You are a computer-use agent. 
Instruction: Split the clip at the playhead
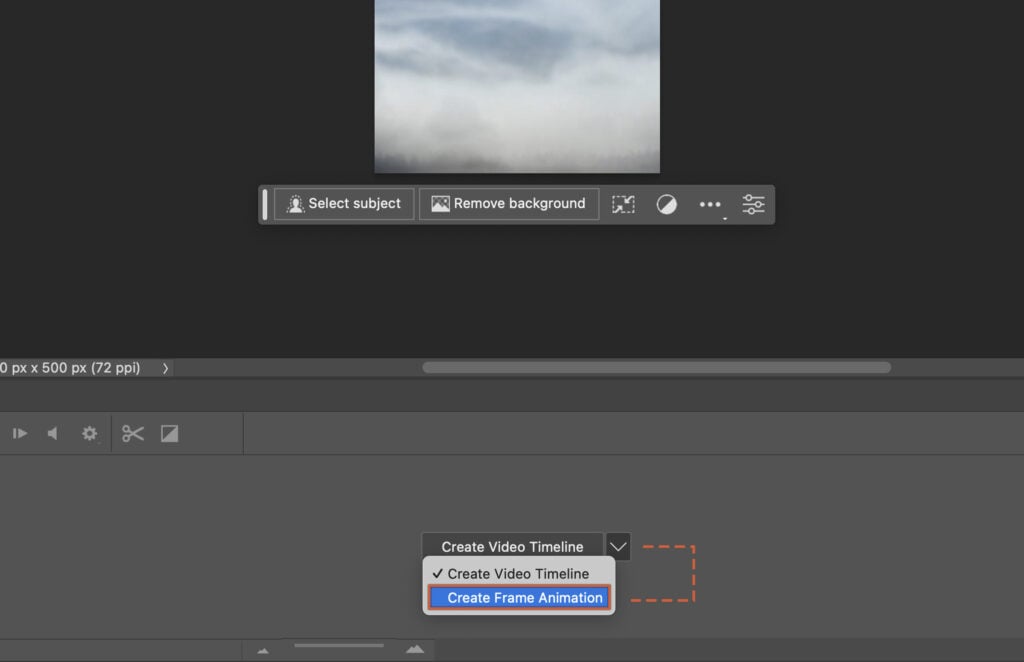click(131, 433)
